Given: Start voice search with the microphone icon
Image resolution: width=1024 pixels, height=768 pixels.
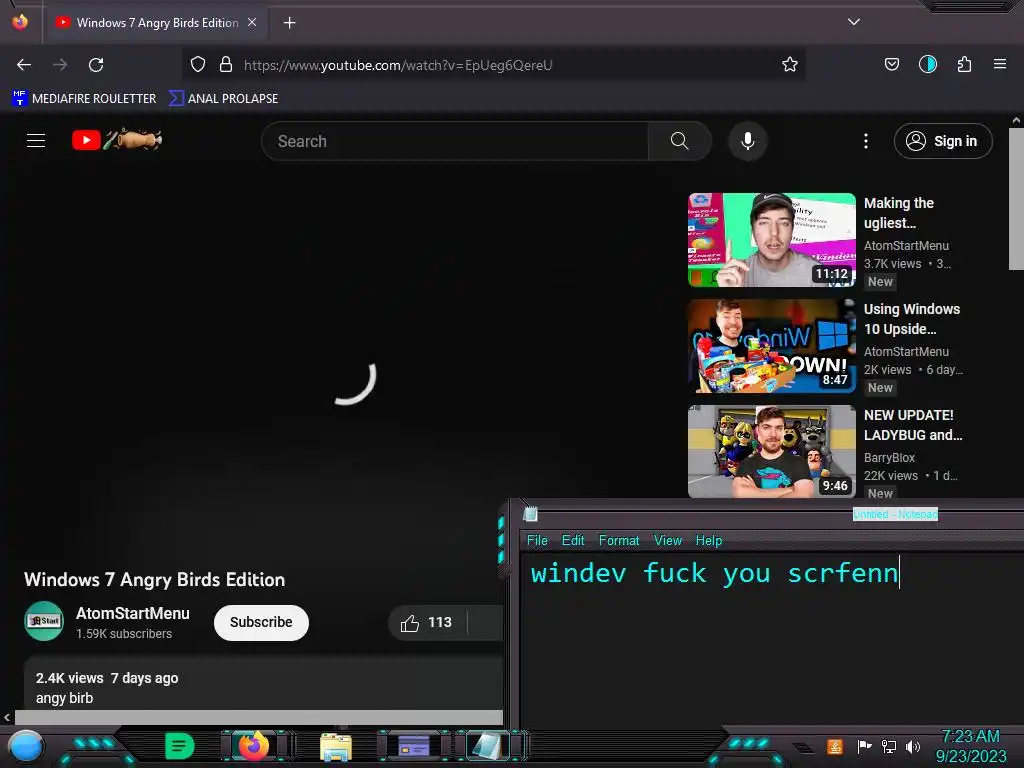Looking at the screenshot, I should coord(748,141).
